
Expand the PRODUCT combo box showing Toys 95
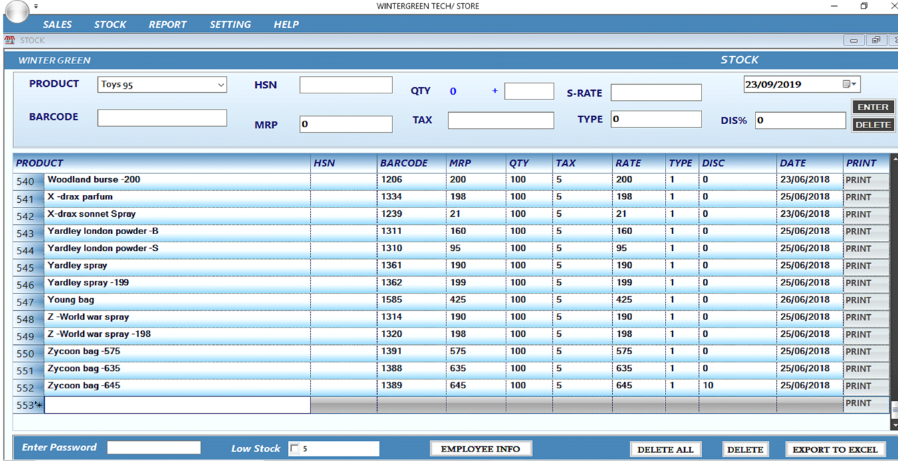[221, 85]
